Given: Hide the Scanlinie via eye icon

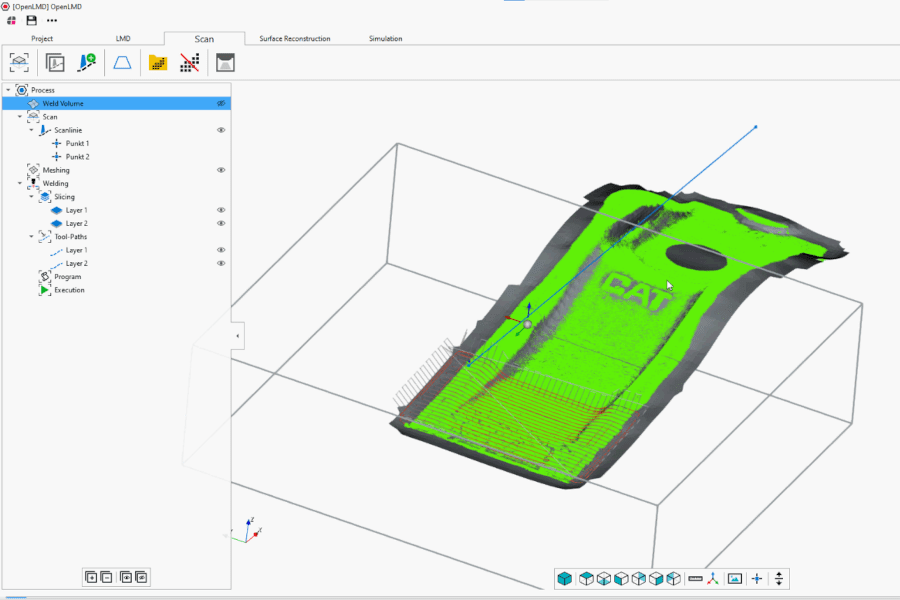Looking at the screenshot, I should coord(221,130).
